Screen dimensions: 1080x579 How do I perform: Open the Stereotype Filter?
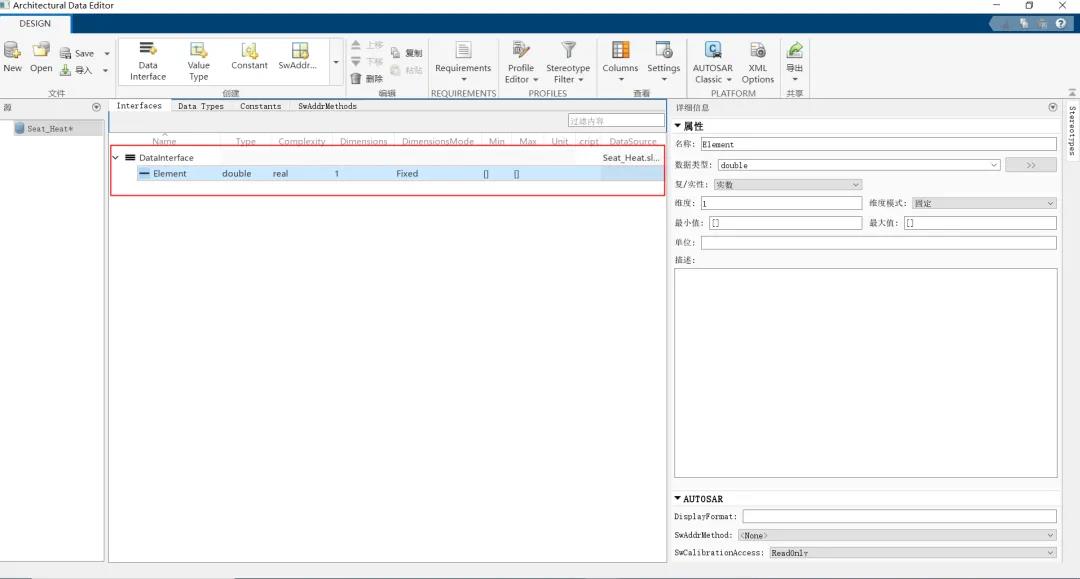pyautogui.click(x=568, y=61)
